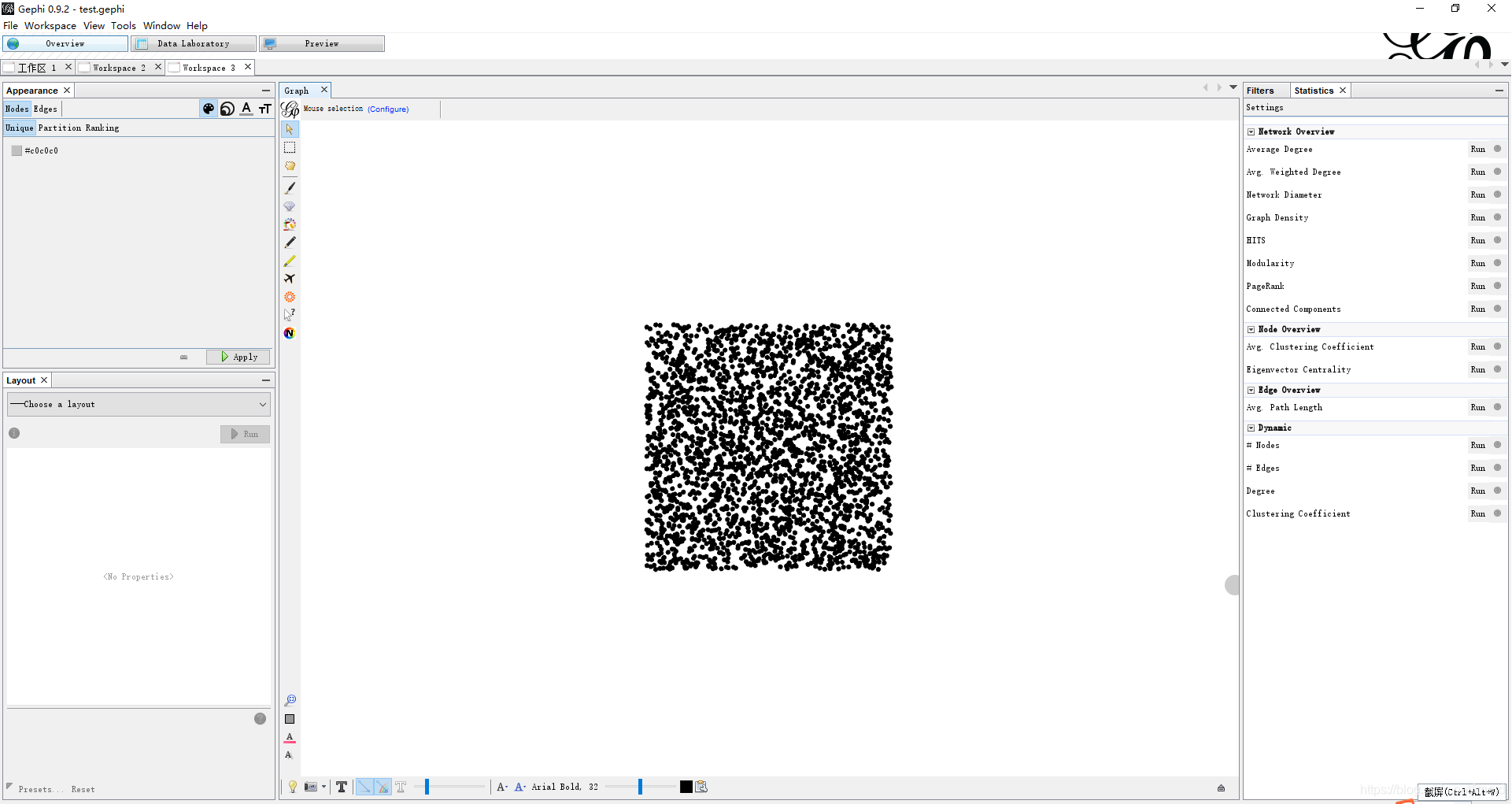Click the Center on Graph magnifier icon
The width and height of the screenshot is (1512, 804).
tap(290, 700)
